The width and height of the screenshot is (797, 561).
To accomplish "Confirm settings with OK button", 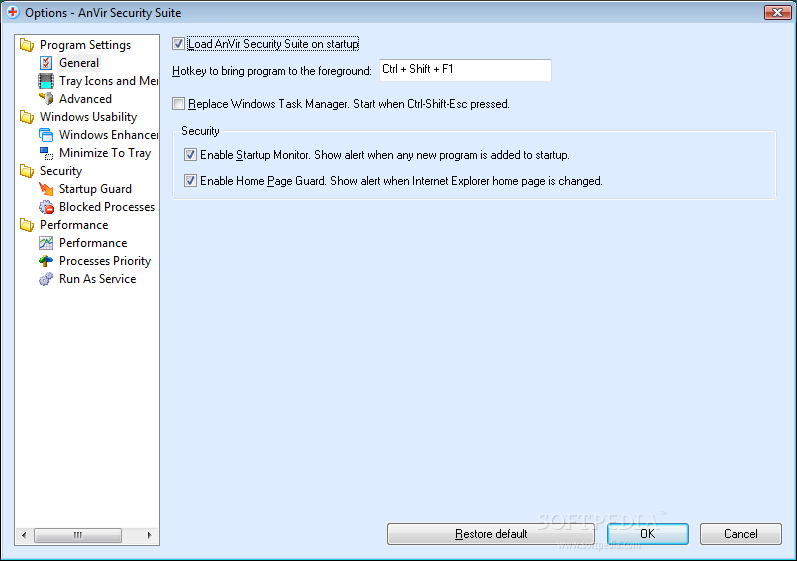I will (648, 534).
